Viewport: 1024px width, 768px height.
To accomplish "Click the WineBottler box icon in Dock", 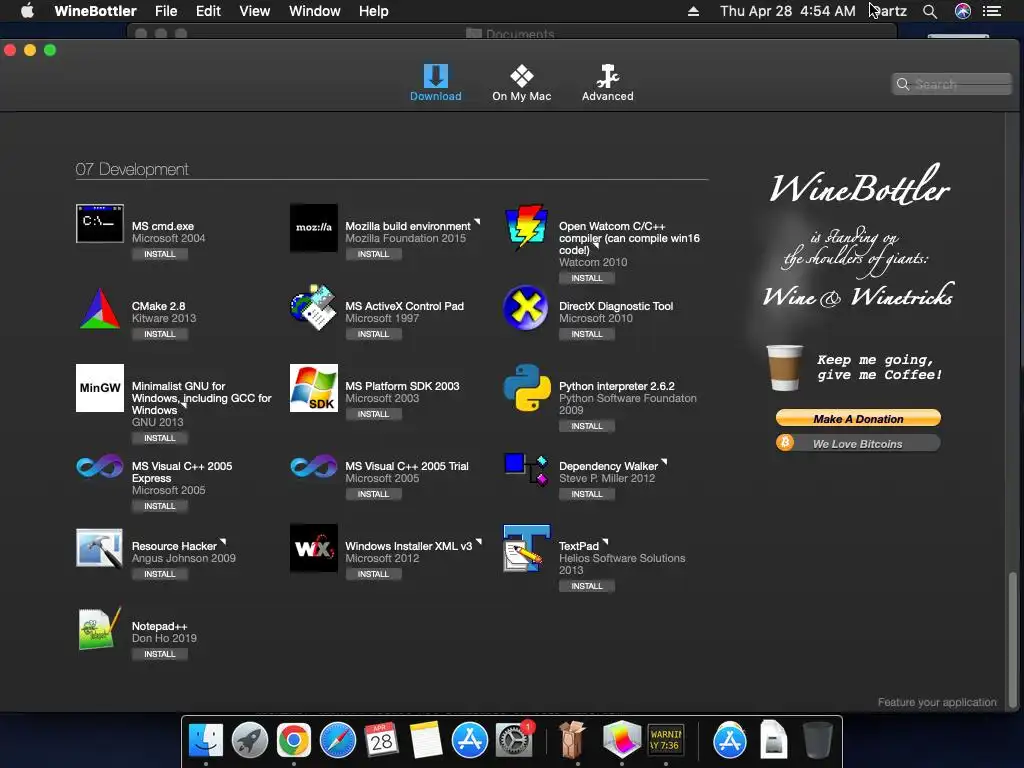I will tap(573, 739).
